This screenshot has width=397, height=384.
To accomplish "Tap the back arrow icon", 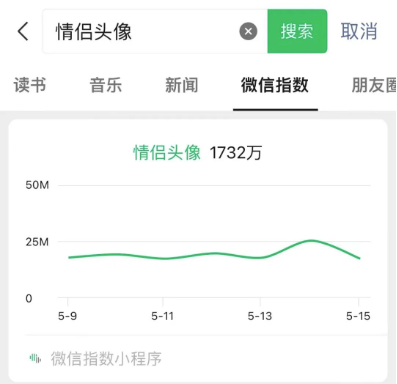I will [23, 31].
